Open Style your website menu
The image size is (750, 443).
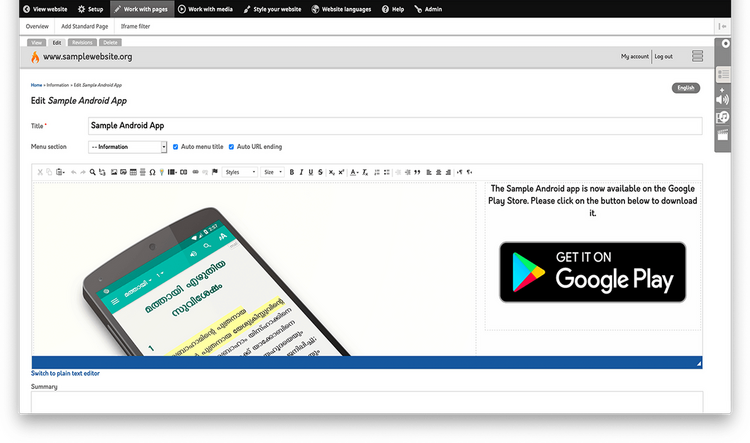click(272, 9)
